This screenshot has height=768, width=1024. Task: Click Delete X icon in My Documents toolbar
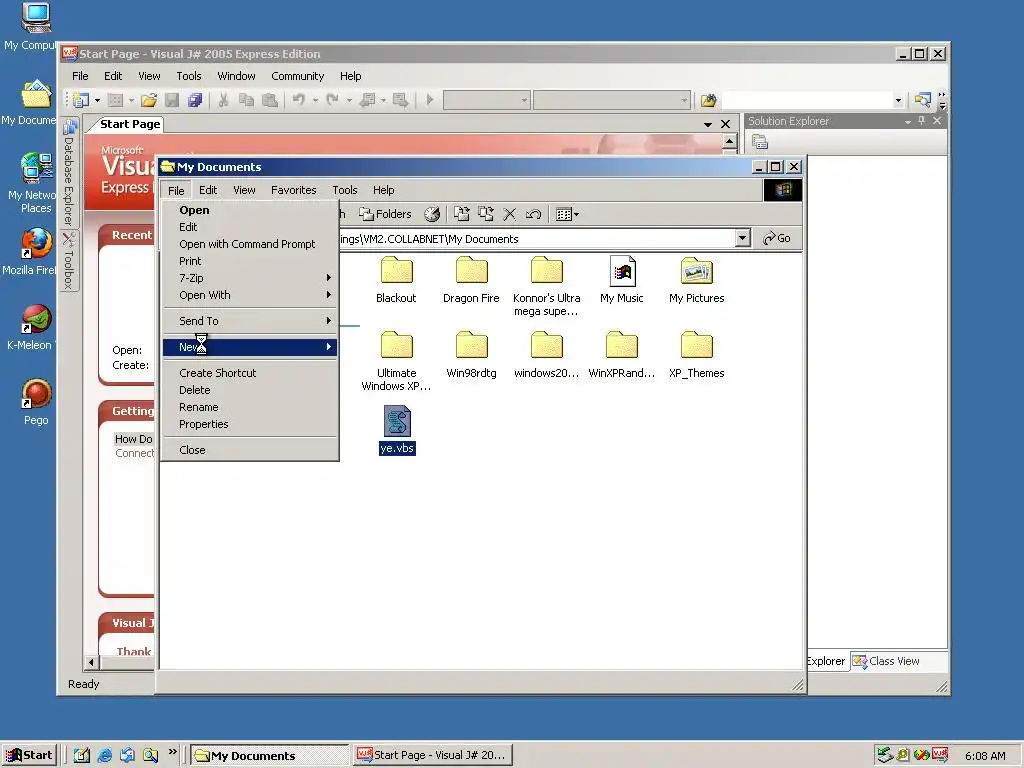(x=509, y=214)
